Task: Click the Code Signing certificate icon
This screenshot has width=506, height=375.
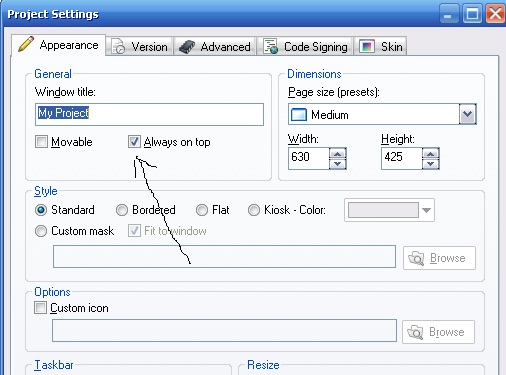Action: pos(270,46)
